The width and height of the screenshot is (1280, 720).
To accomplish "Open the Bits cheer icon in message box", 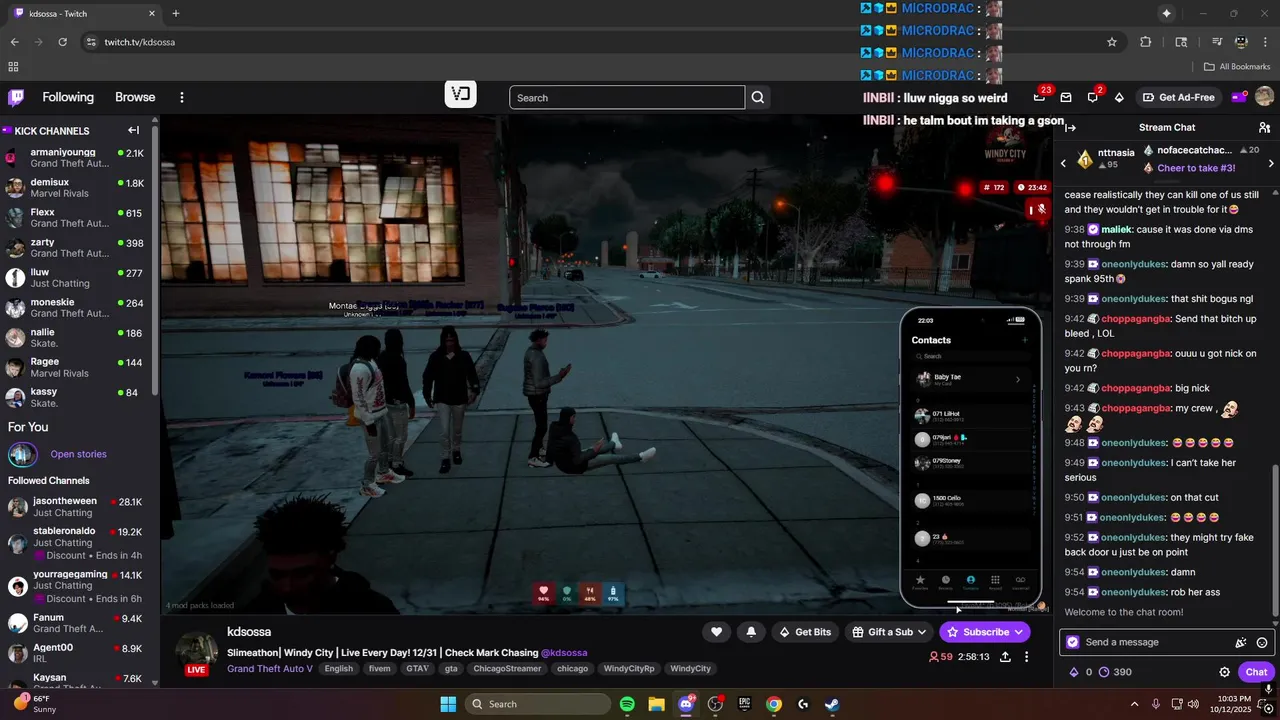I will coord(1241,642).
